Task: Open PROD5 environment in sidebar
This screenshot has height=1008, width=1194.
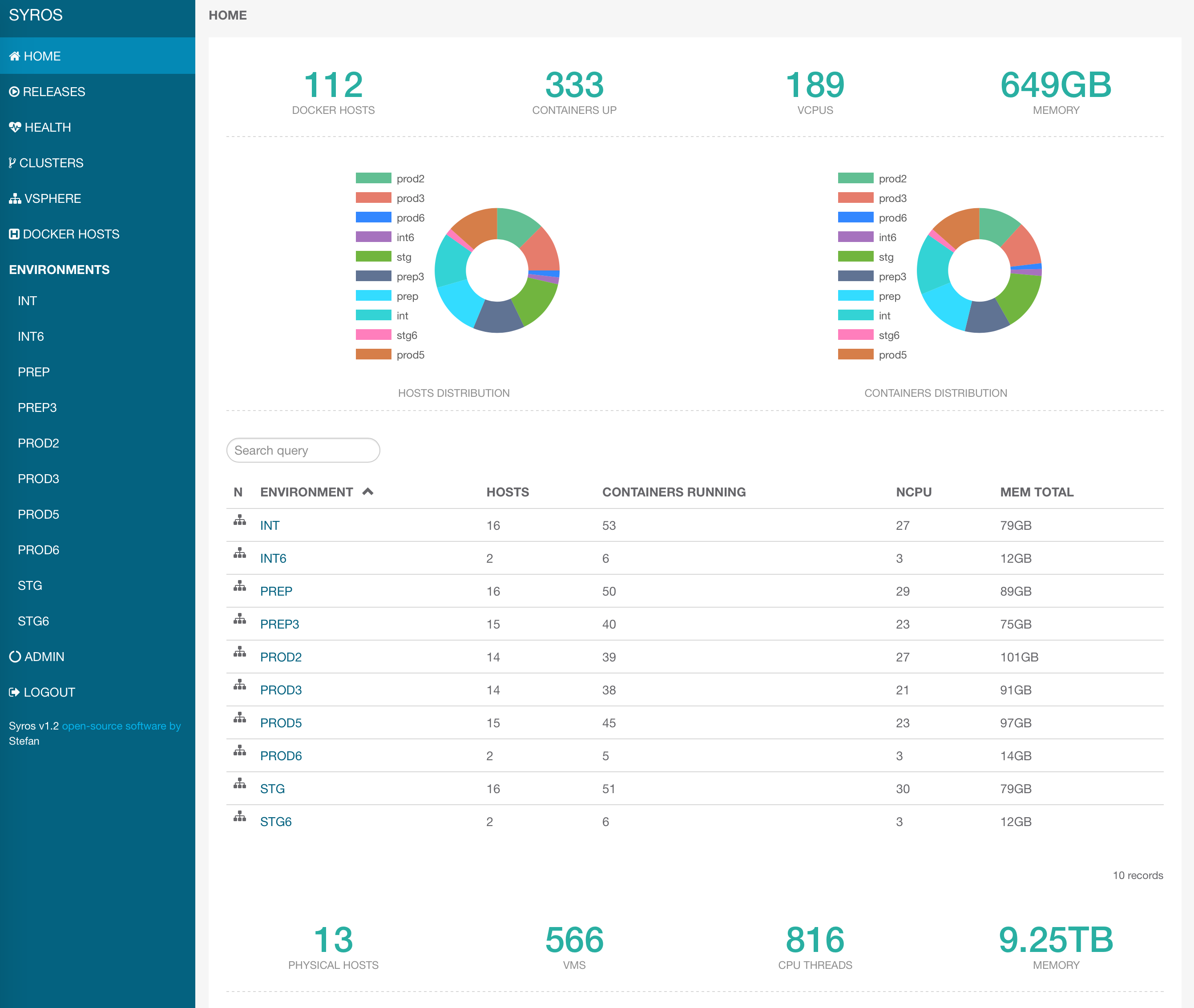Action: pyautogui.click(x=38, y=514)
